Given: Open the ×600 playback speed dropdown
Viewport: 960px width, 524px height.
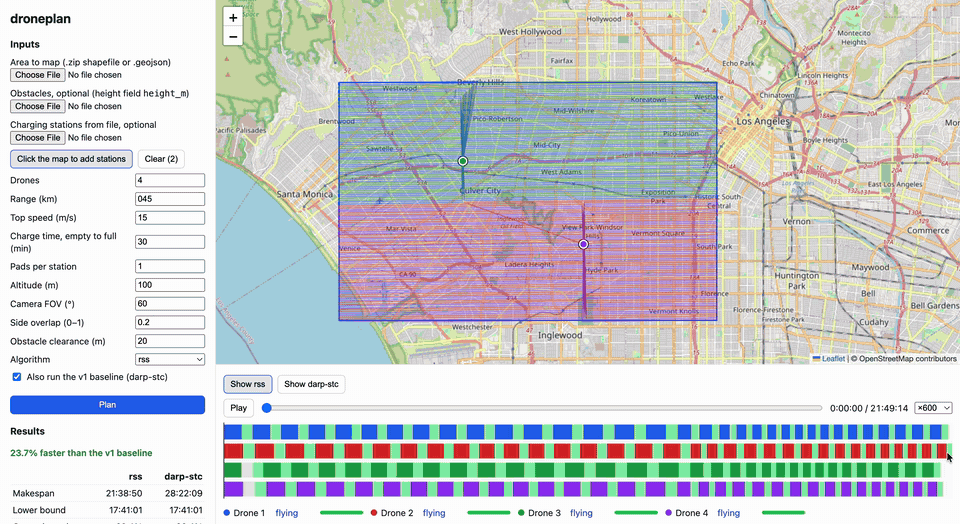Looking at the screenshot, I should pos(933,408).
